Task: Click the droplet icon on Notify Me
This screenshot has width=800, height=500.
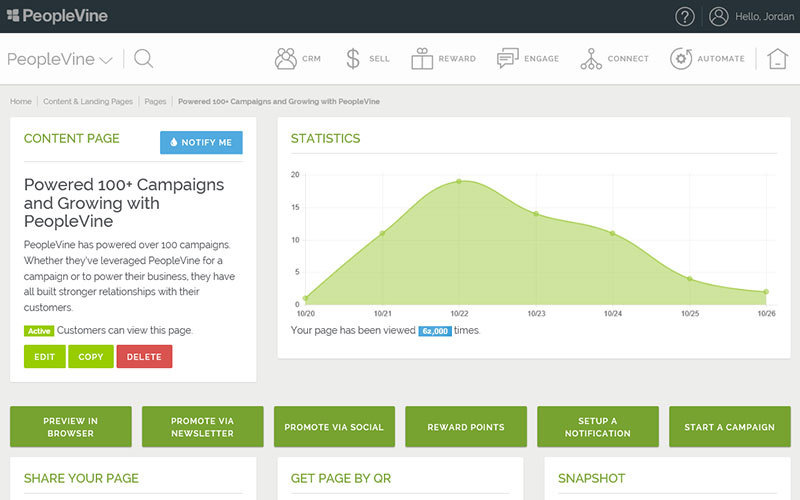Action: [173, 142]
